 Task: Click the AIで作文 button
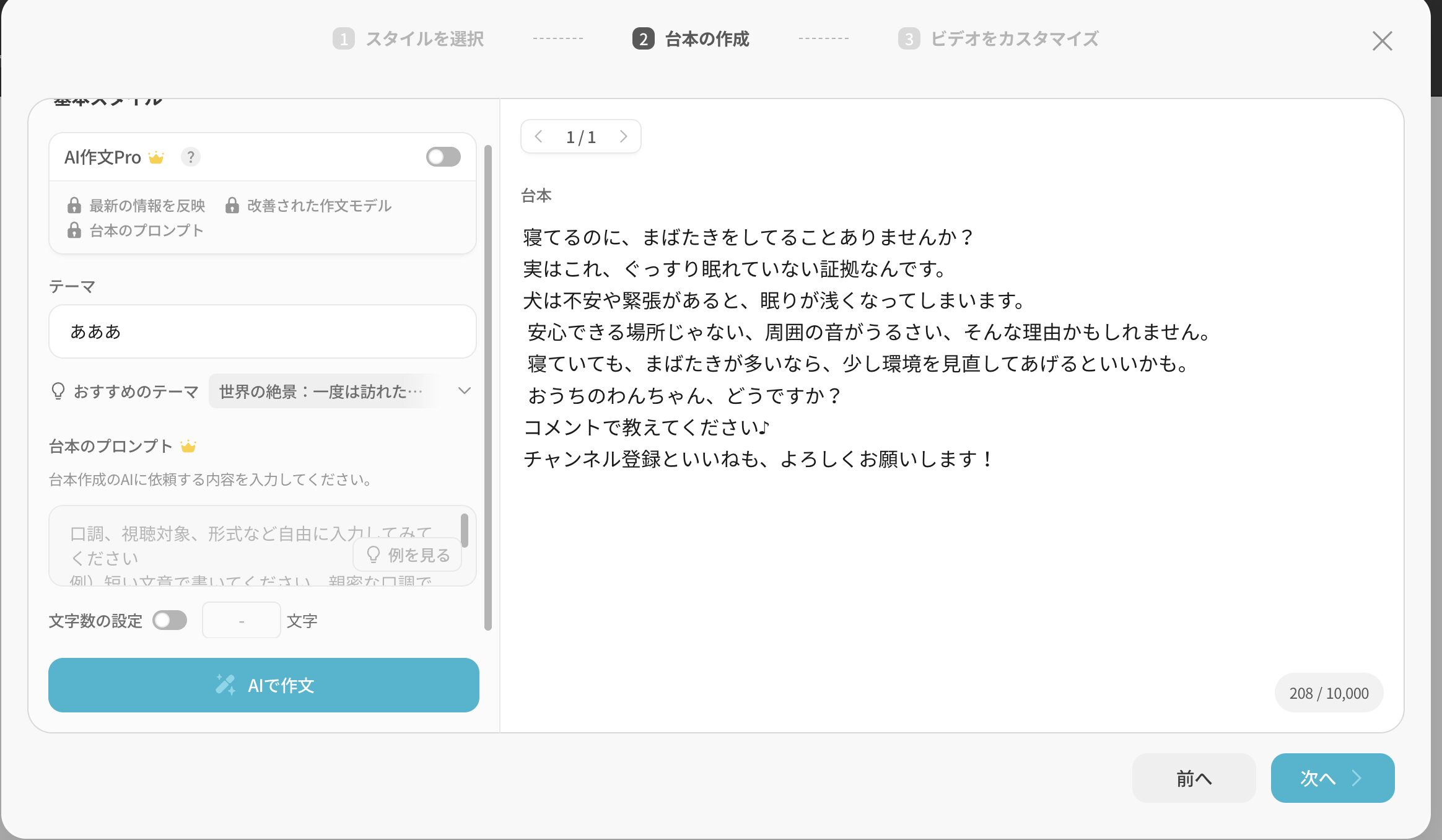[264, 685]
